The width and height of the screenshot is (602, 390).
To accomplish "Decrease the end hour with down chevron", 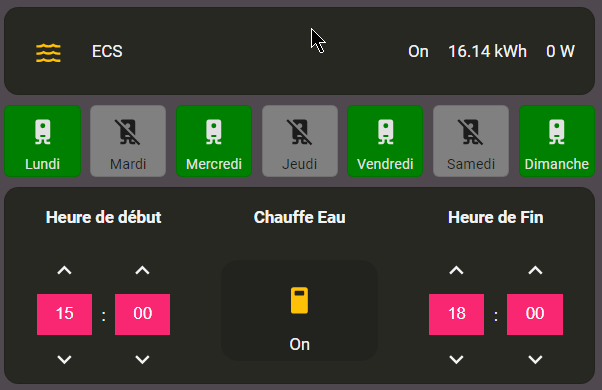I will pos(456,359).
